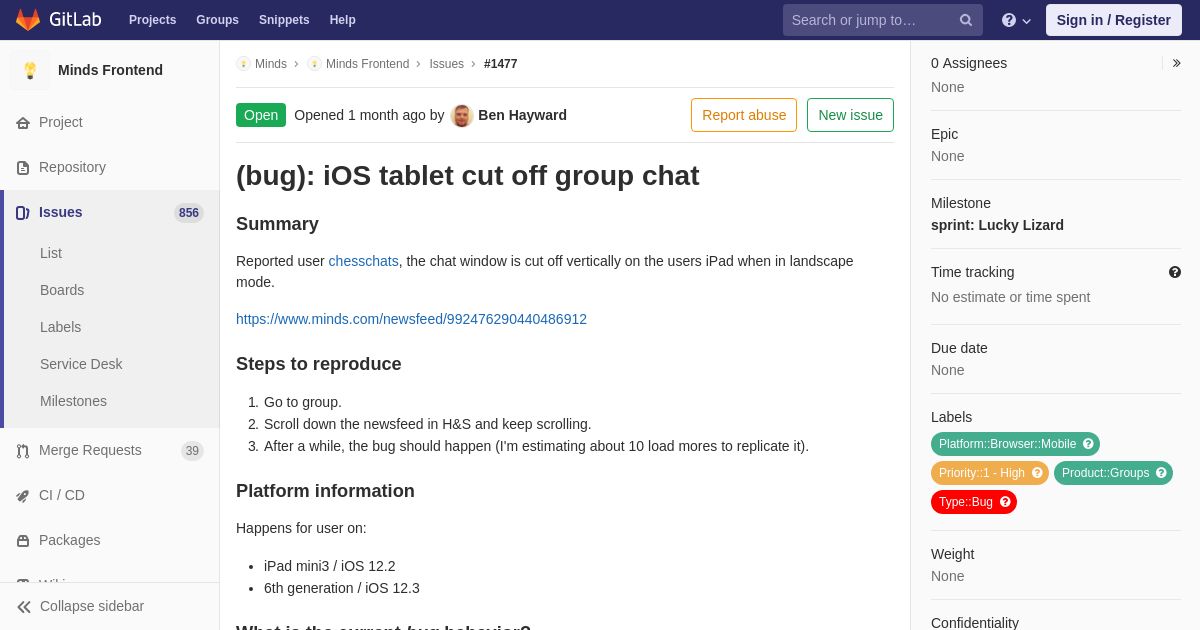Screen dimensions: 1200x630
Task: Click the Open status badge
Action: (261, 115)
